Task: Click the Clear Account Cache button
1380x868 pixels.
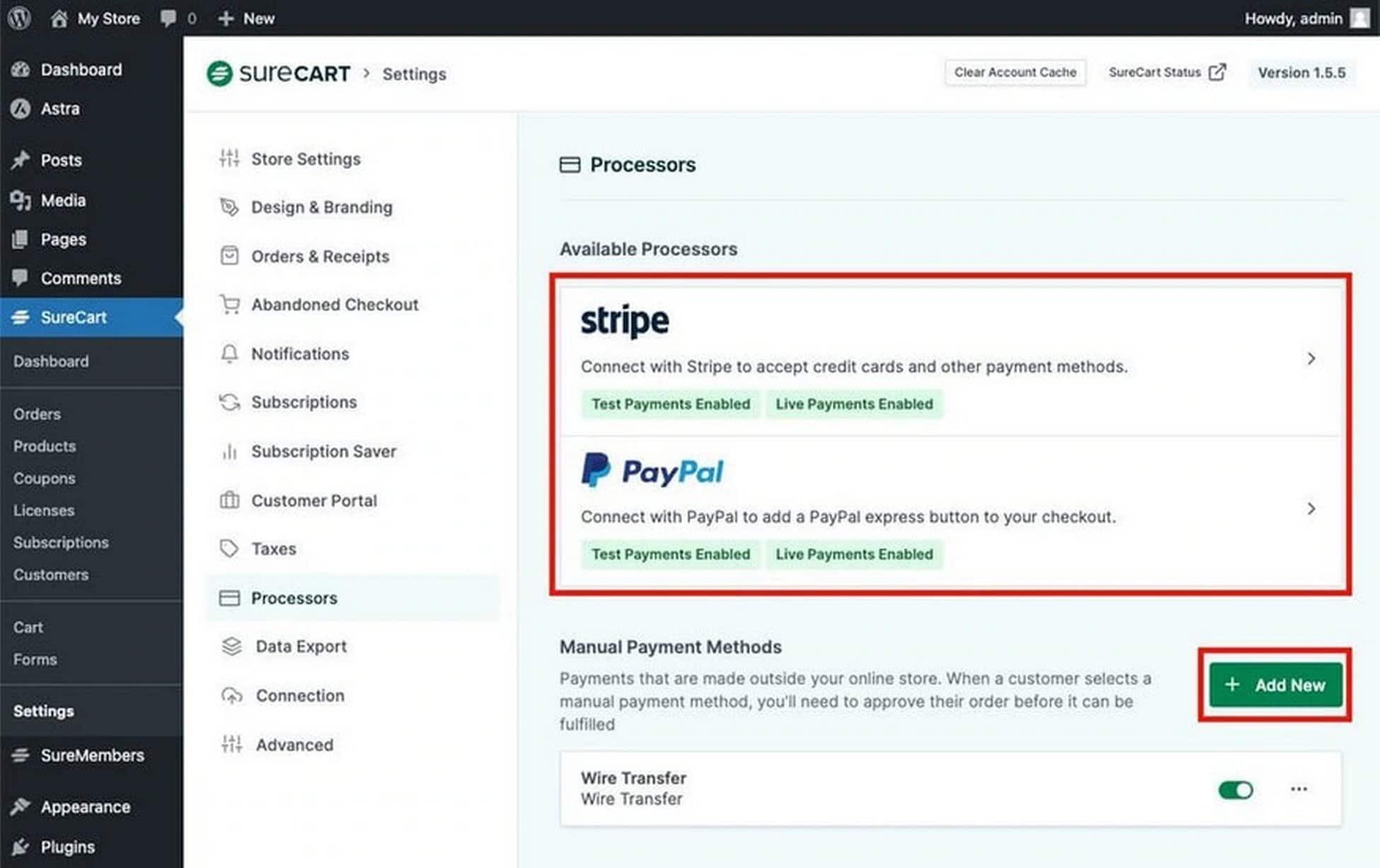Action: [x=1015, y=72]
